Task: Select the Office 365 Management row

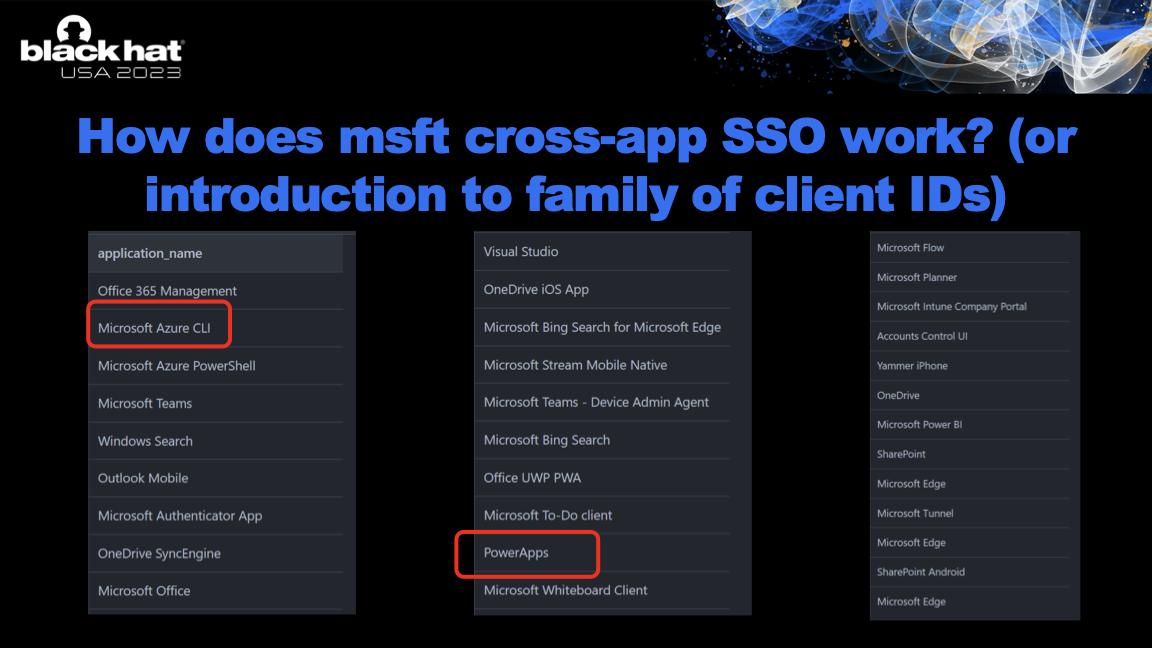Action: click(216, 291)
